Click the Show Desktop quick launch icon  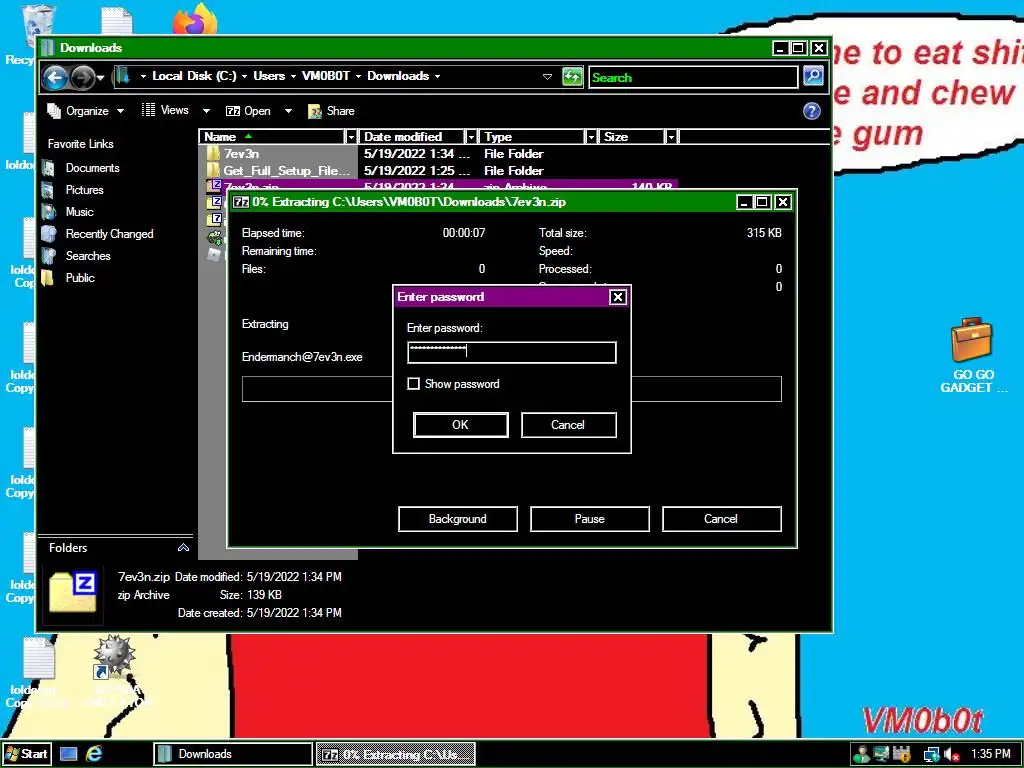point(69,754)
